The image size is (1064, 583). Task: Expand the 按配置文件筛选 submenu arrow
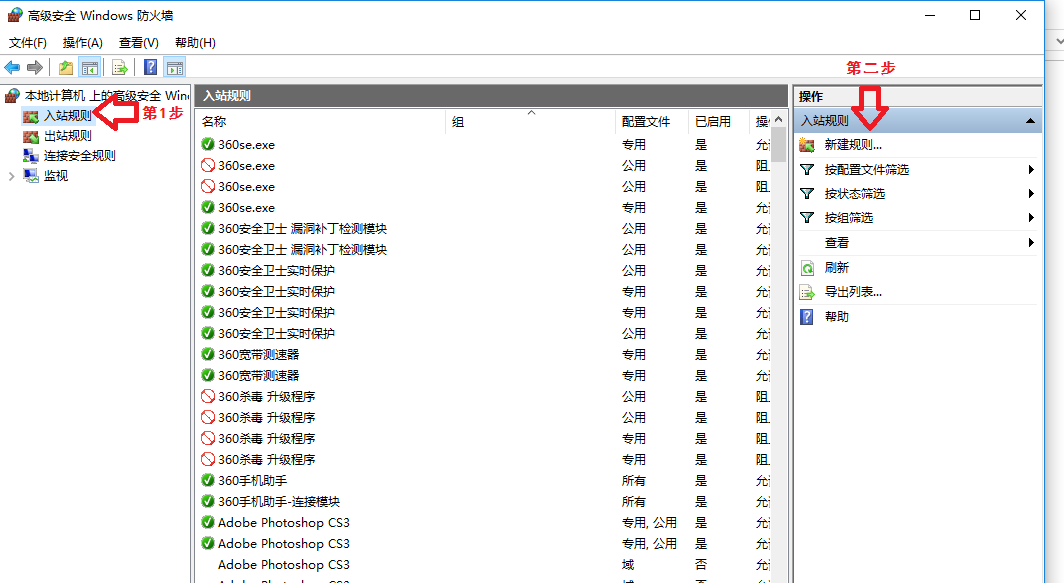(x=1031, y=170)
